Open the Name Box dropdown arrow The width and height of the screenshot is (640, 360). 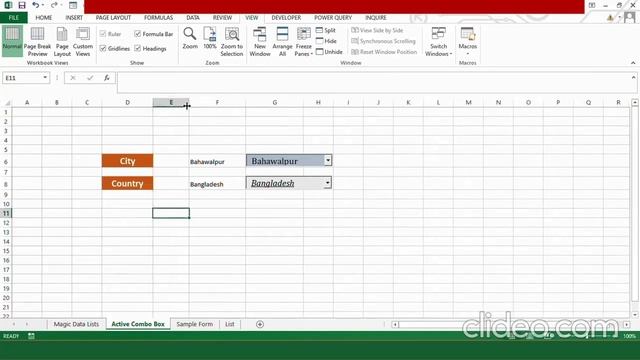tap(45, 78)
